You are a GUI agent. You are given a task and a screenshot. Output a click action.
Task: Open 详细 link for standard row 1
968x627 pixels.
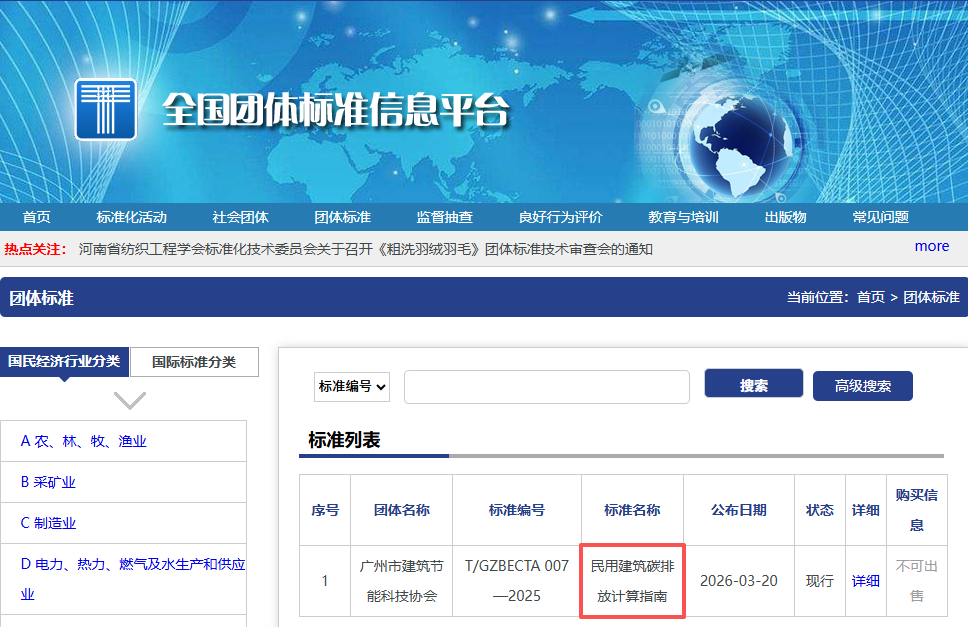click(x=865, y=581)
